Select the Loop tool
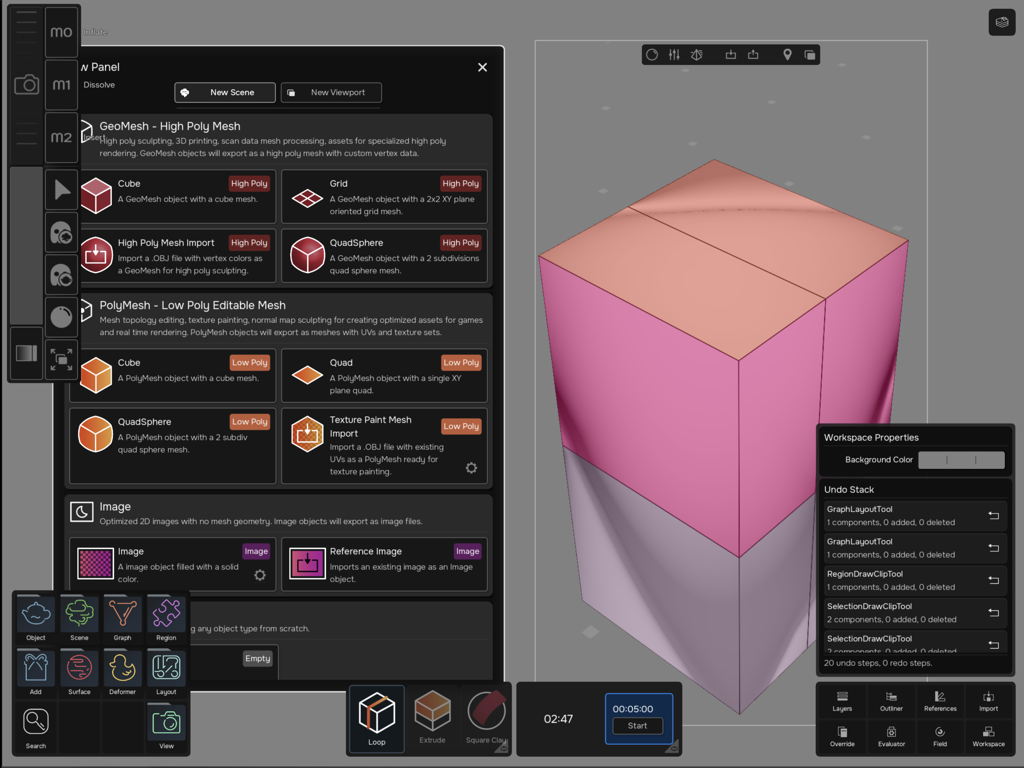Viewport: 1024px width, 768px height. point(377,717)
